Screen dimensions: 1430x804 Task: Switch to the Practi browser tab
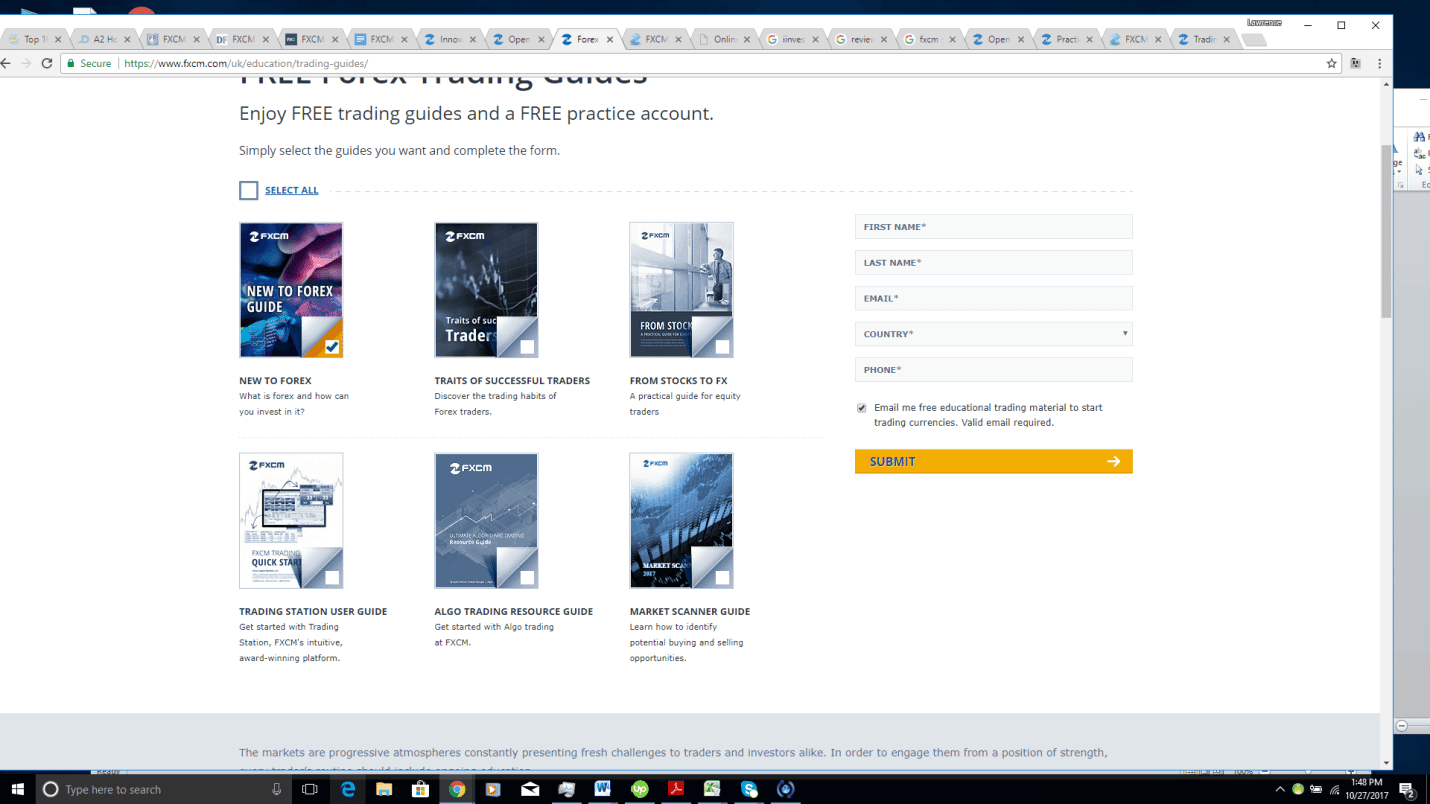click(x=1066, y=40)
